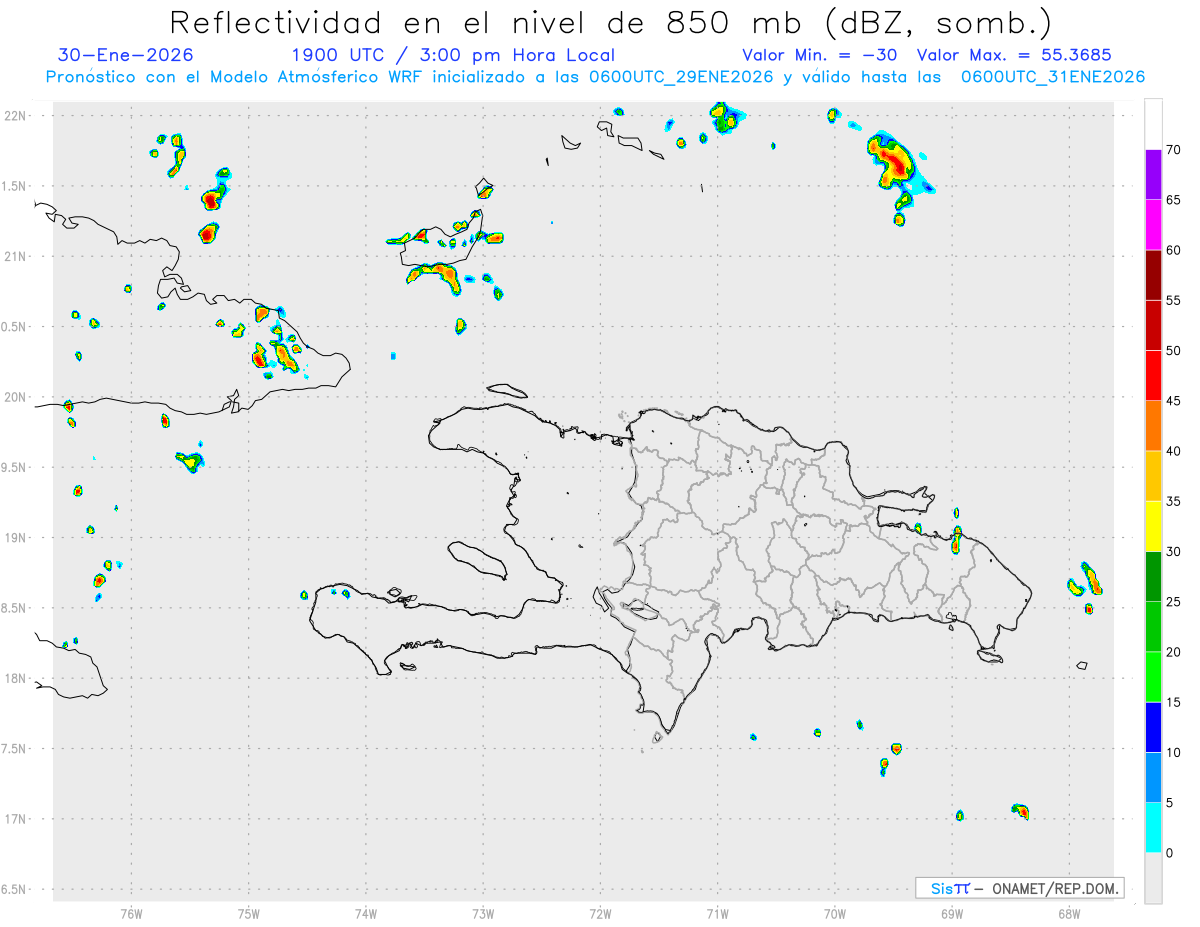
Task: Pick the orange 40–45 dBZ legend swatch
Action: (x=1153, y=425)
